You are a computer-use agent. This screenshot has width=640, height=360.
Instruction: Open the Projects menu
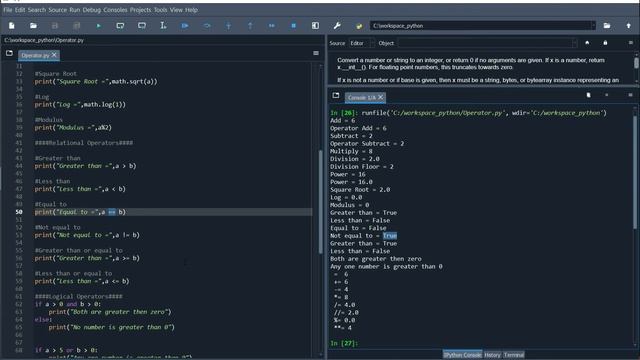point(140,10)
